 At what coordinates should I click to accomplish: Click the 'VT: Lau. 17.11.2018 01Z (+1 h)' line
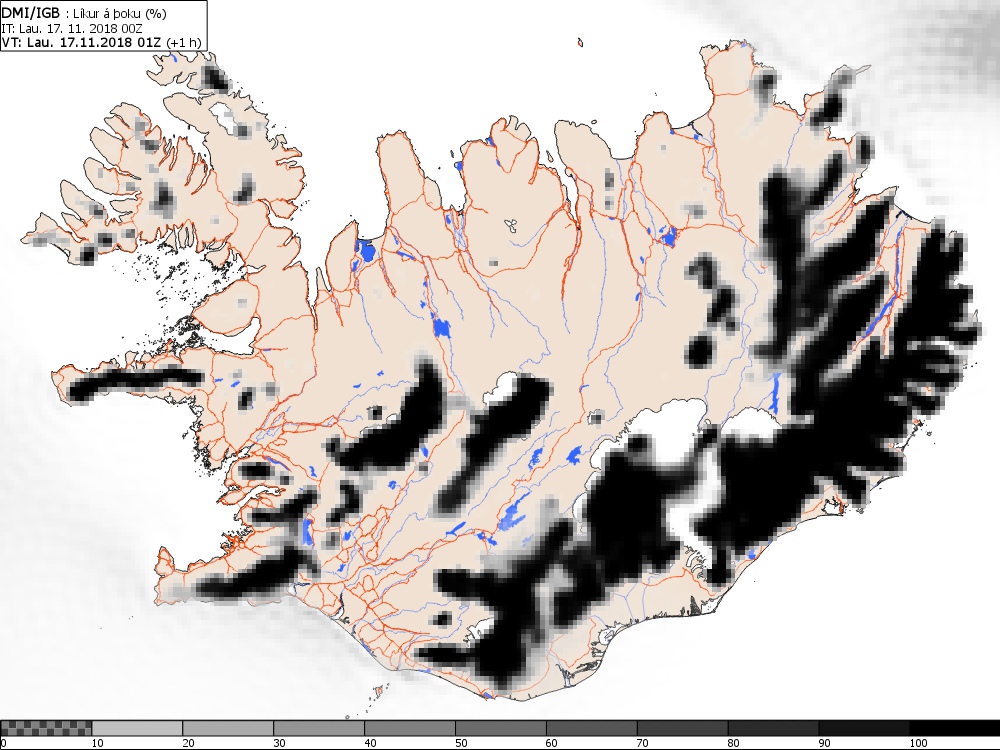click(x=101, y=42)
